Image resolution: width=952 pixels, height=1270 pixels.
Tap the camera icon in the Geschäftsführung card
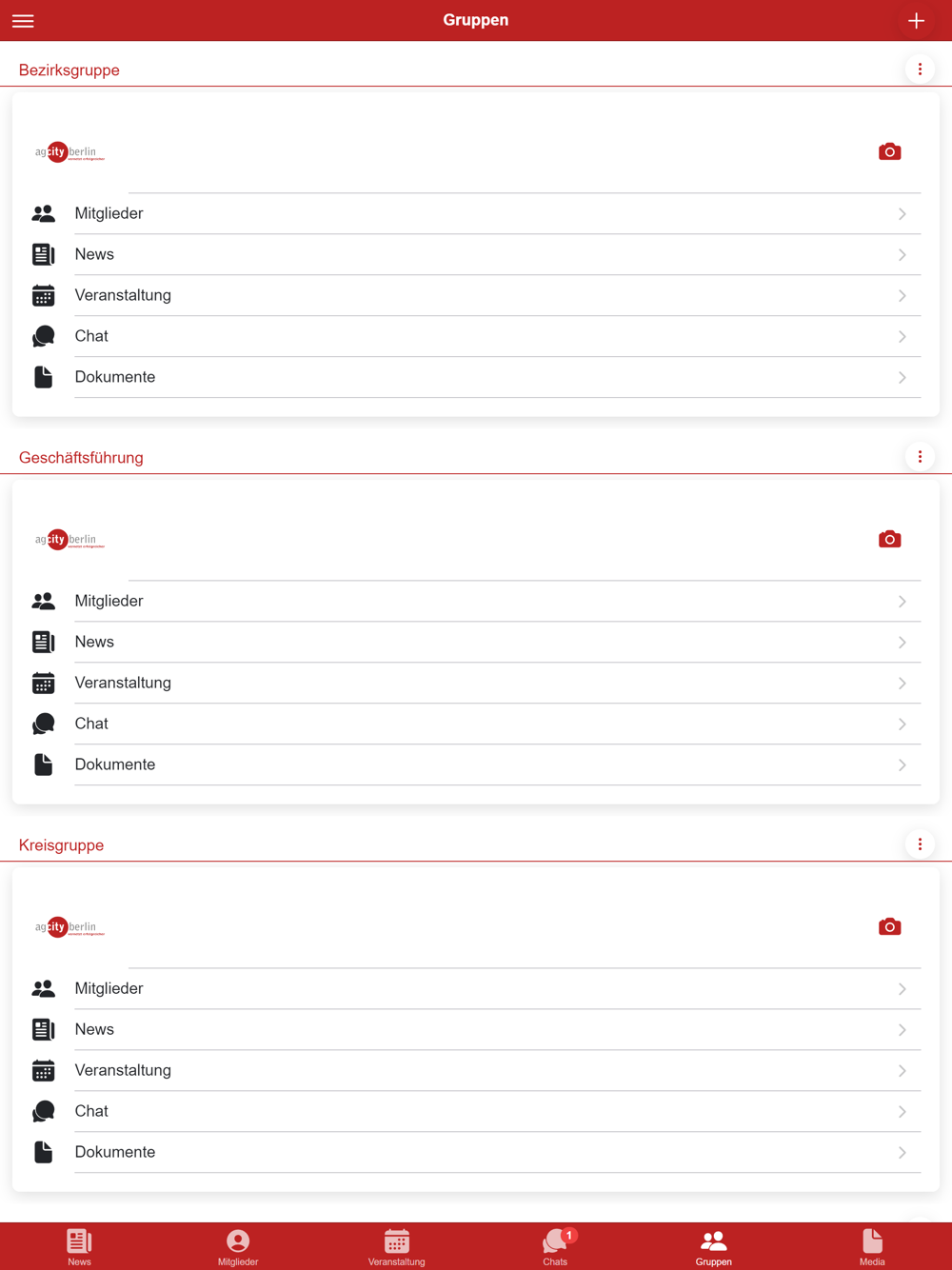tap(889, 539)
